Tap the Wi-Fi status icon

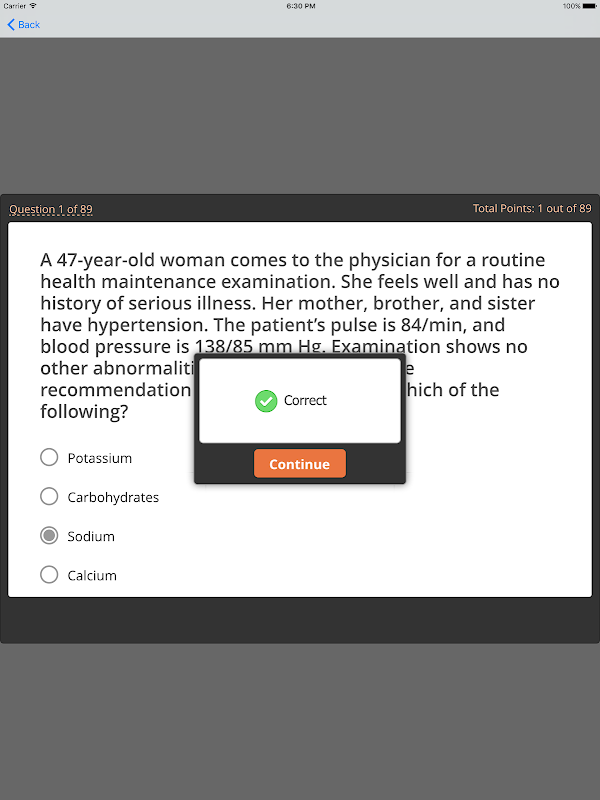tap(33, 6)
